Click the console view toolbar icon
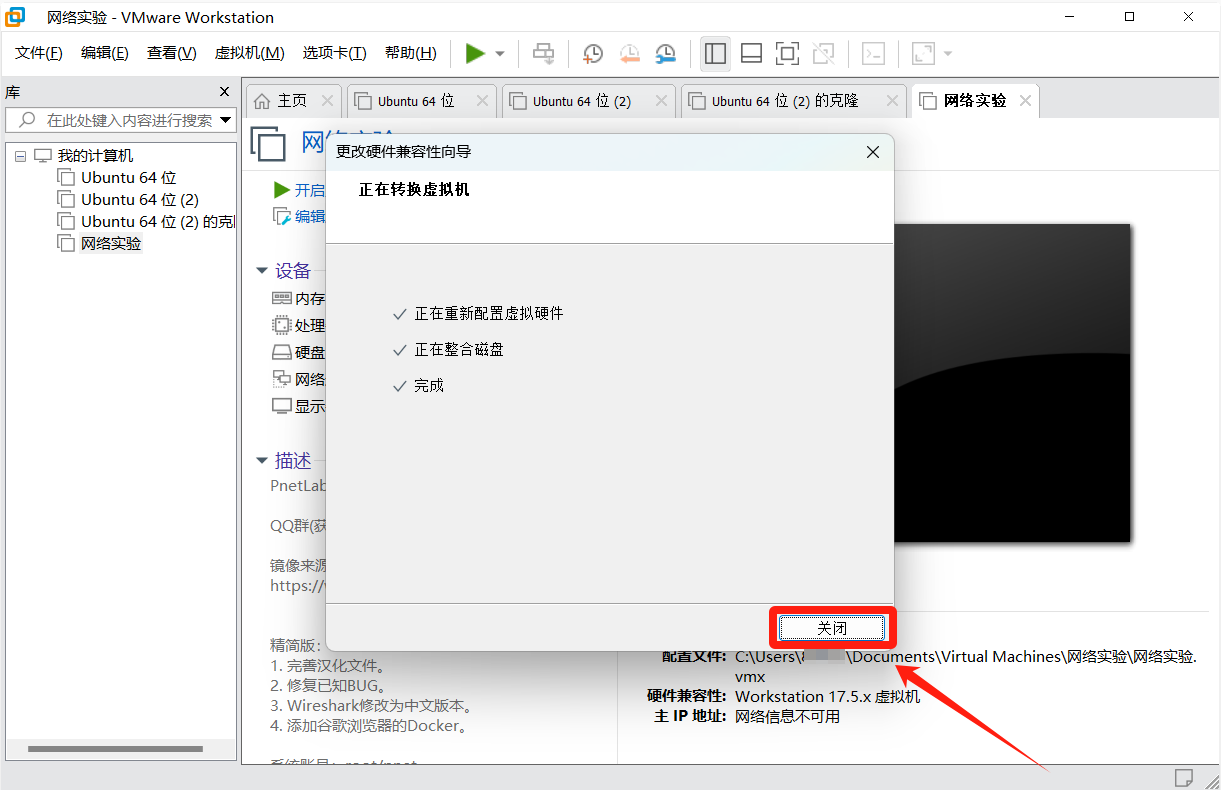The image size is (1221, 790). tap(873, 54)
